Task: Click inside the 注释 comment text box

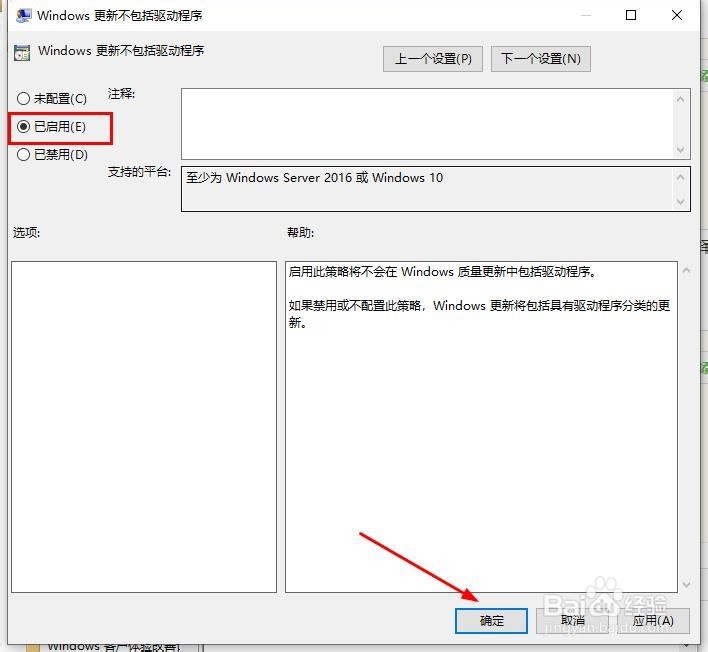Action: click(x=427, y=124)
